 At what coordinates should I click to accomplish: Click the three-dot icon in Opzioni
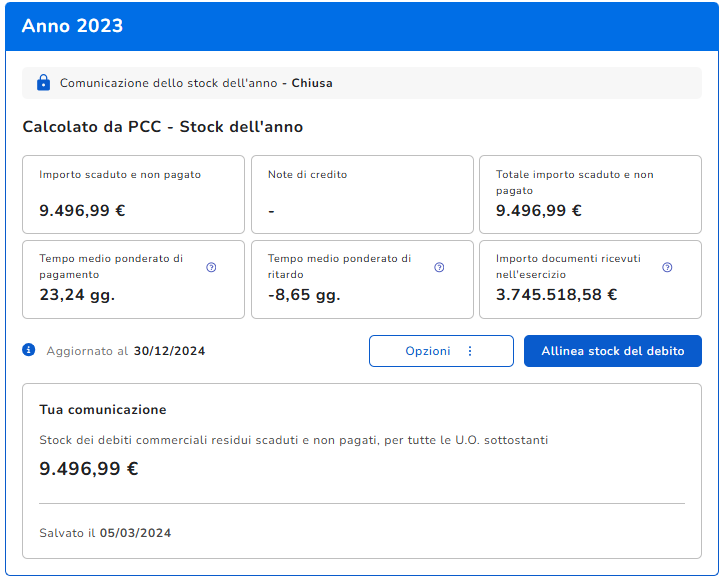point(470,351)
